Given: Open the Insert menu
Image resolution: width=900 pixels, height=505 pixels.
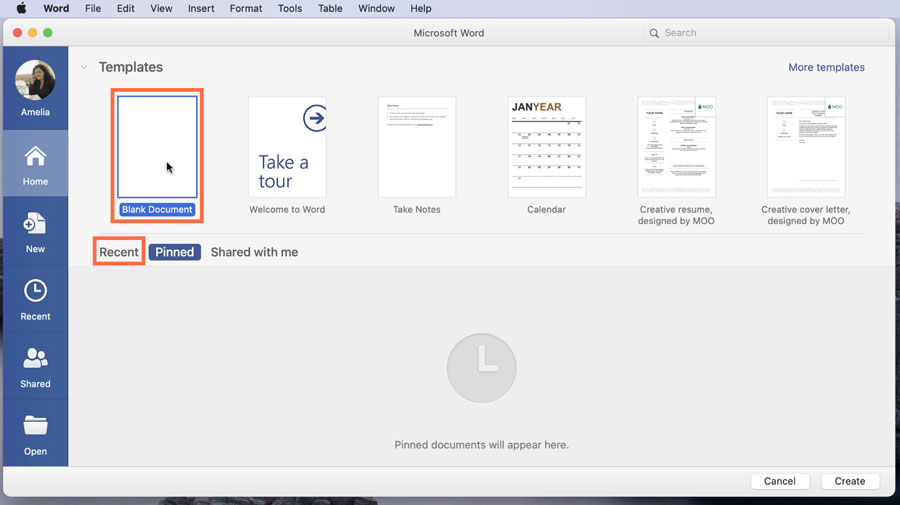Looking at the screenshot, I should point(201,8).
